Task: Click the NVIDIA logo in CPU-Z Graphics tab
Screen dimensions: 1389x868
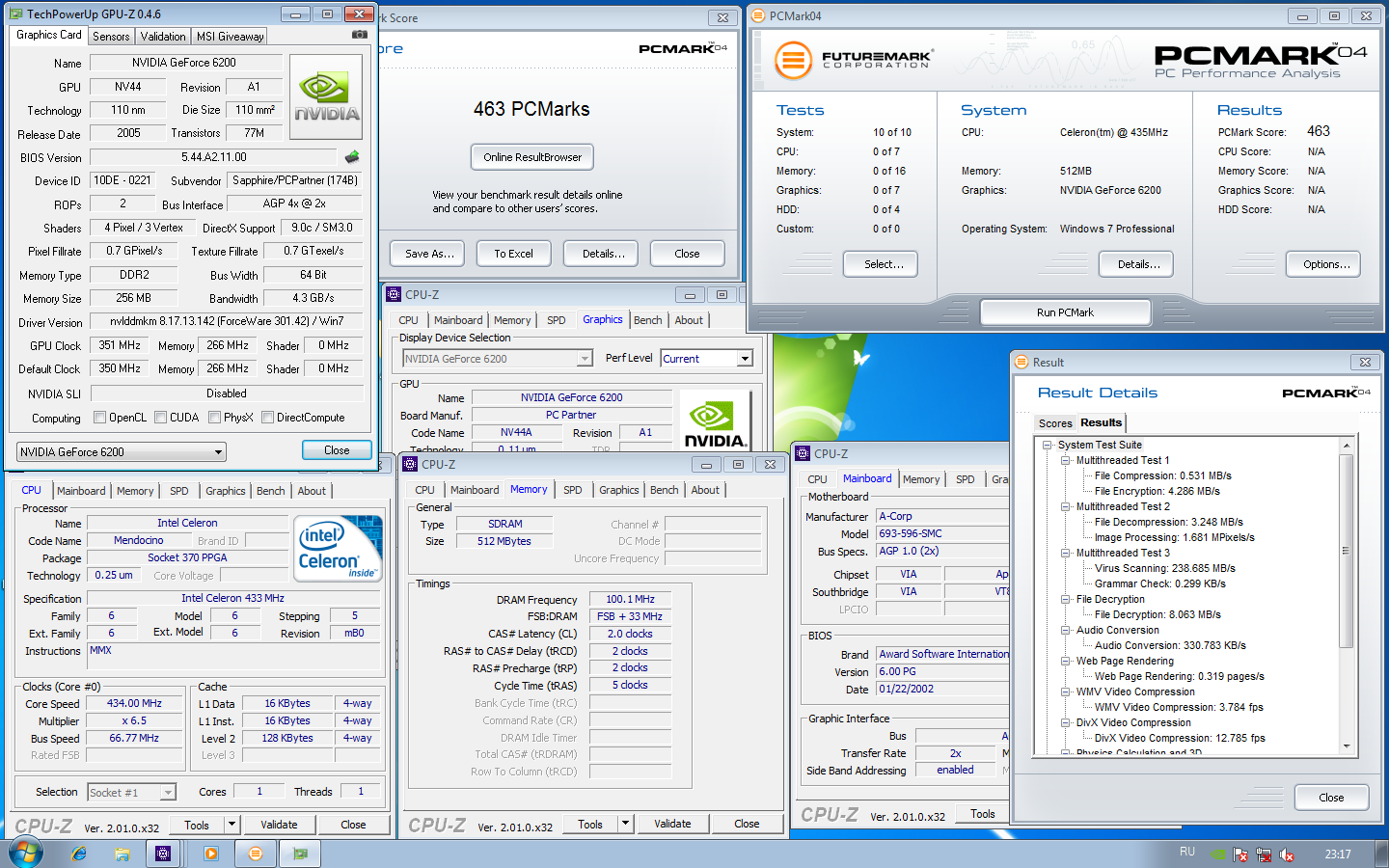Action: pyautogui.click(x=715, y=422)
